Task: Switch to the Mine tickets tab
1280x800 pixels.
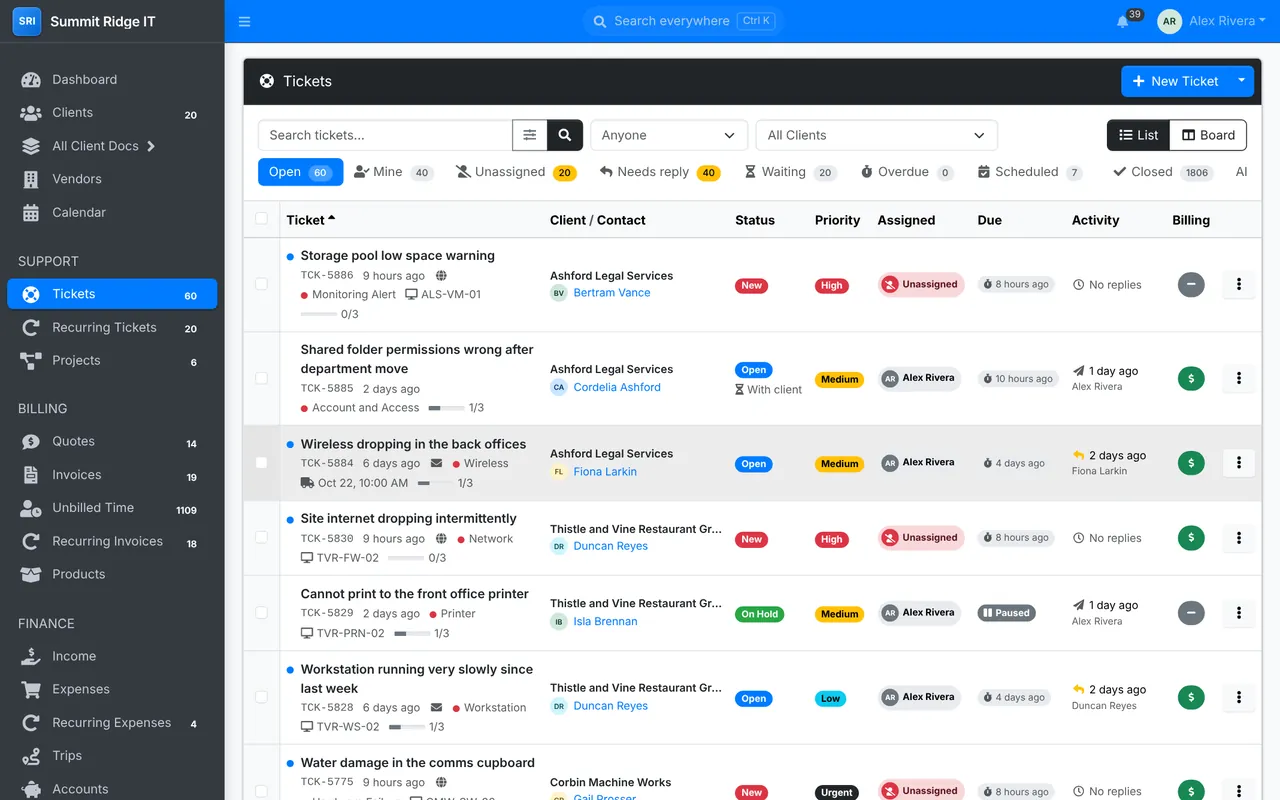Action: click(393, 172)
